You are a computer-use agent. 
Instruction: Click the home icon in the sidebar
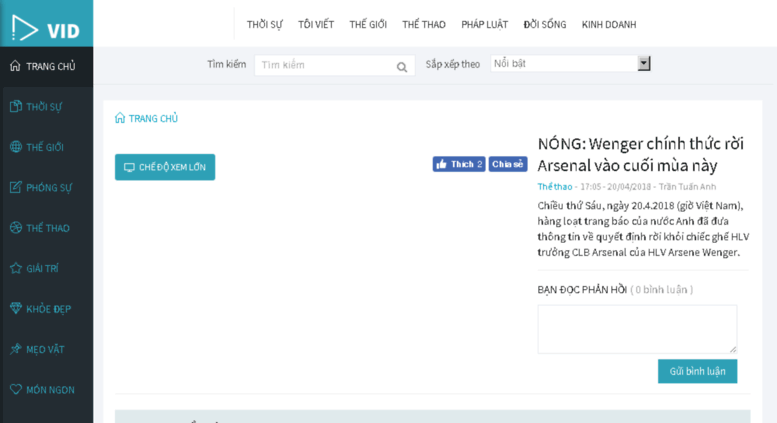pos(15,65)
